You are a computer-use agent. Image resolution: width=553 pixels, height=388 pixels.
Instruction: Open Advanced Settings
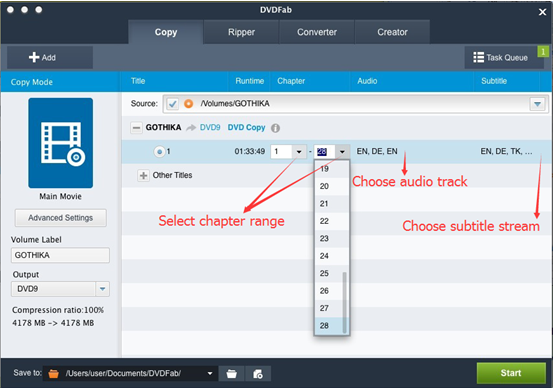61,218
